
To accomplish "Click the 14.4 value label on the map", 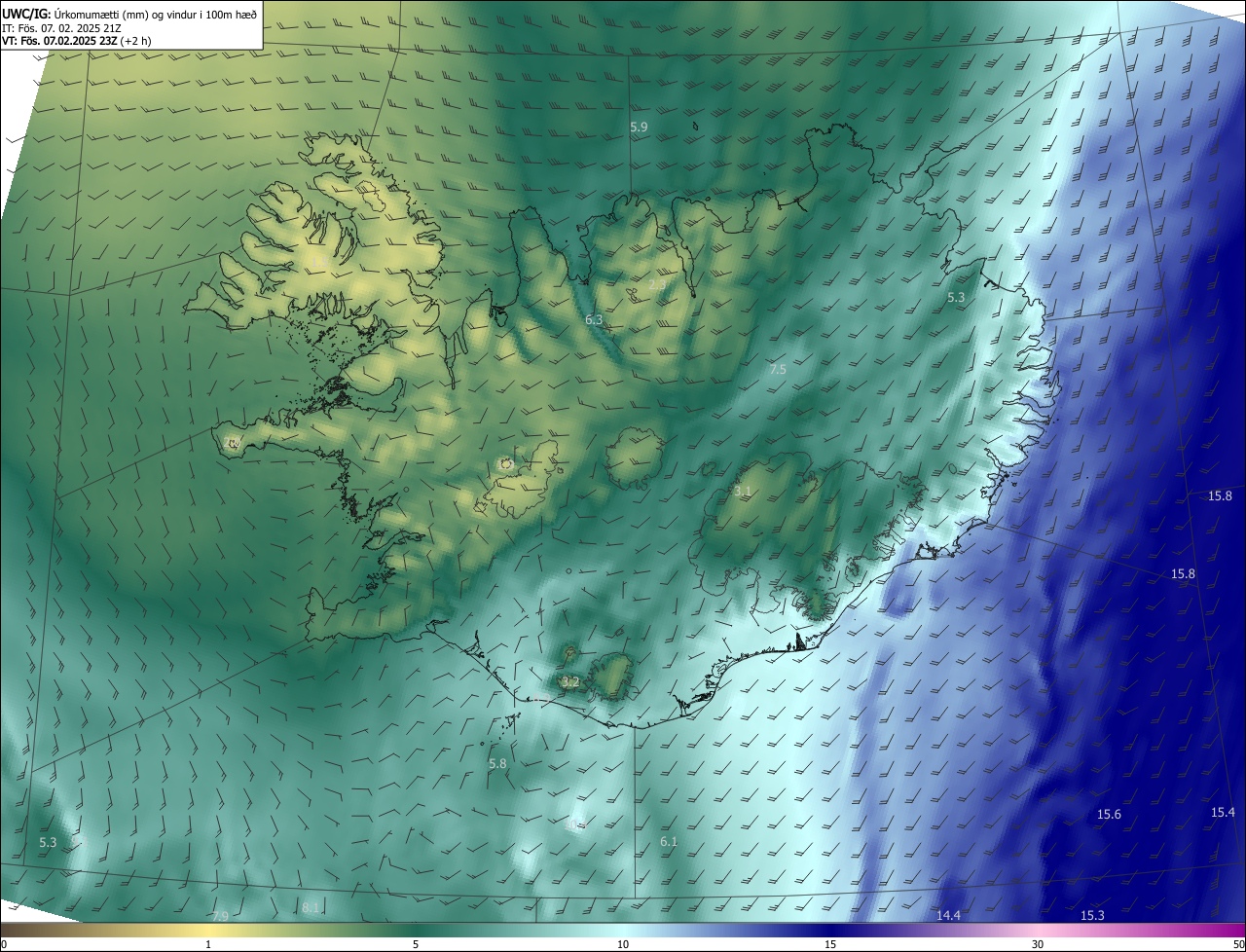I will [x=948, y=916].
